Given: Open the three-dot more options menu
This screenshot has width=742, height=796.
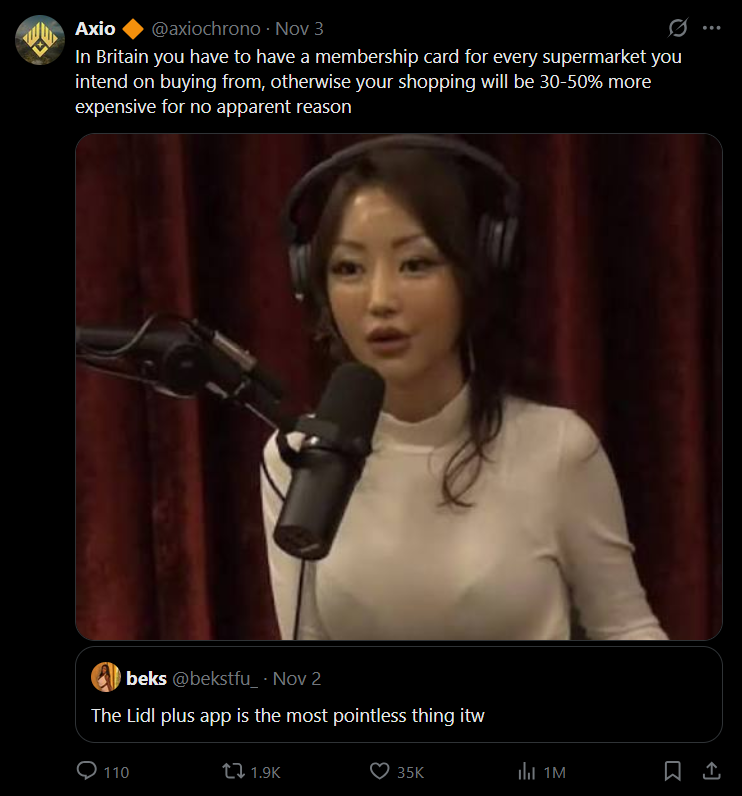Looking at the screenshot, I should tap(712, 28).
